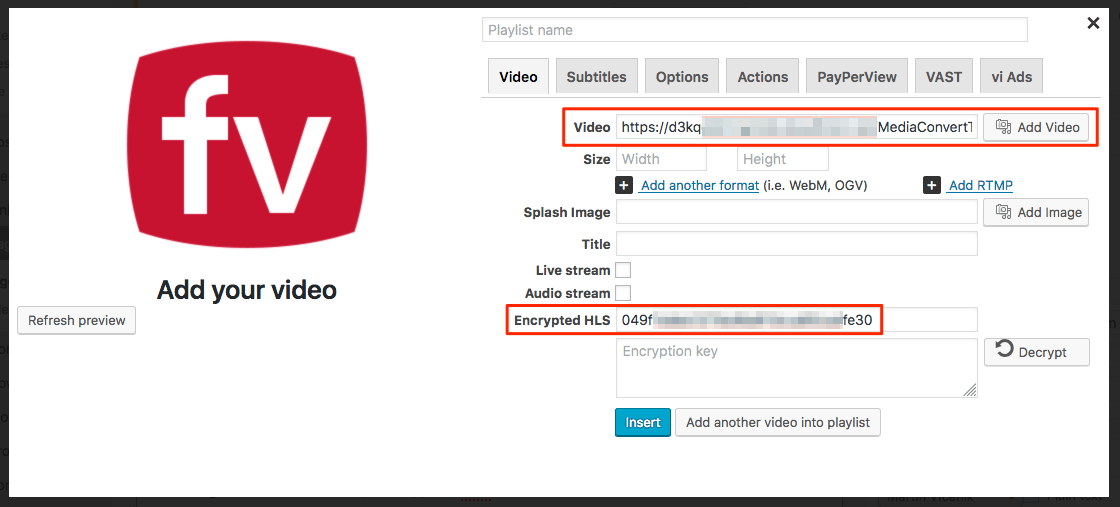
Task: Focus the Height size field
Action: click(x=783, y=159)
